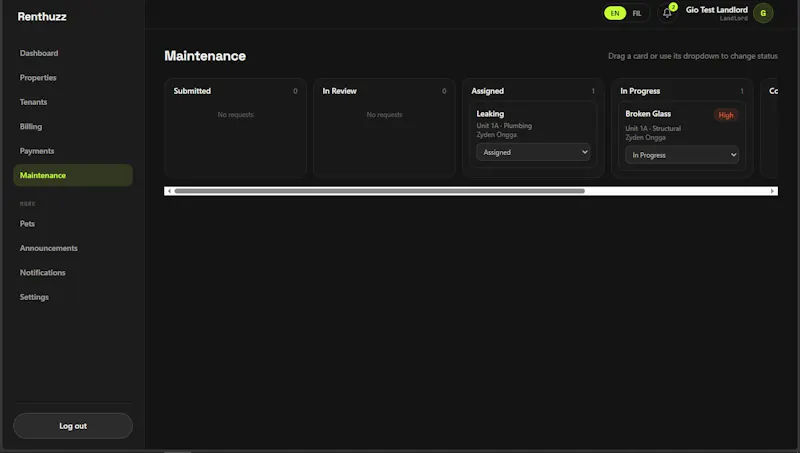Switch language to EN

(615, 13)
